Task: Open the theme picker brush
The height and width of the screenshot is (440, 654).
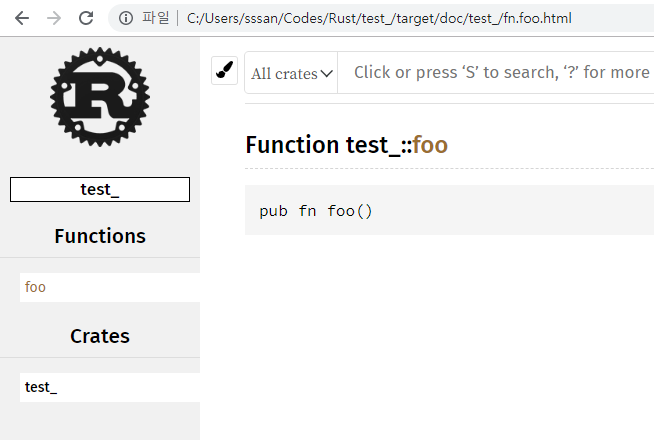Action: [225, 71]
